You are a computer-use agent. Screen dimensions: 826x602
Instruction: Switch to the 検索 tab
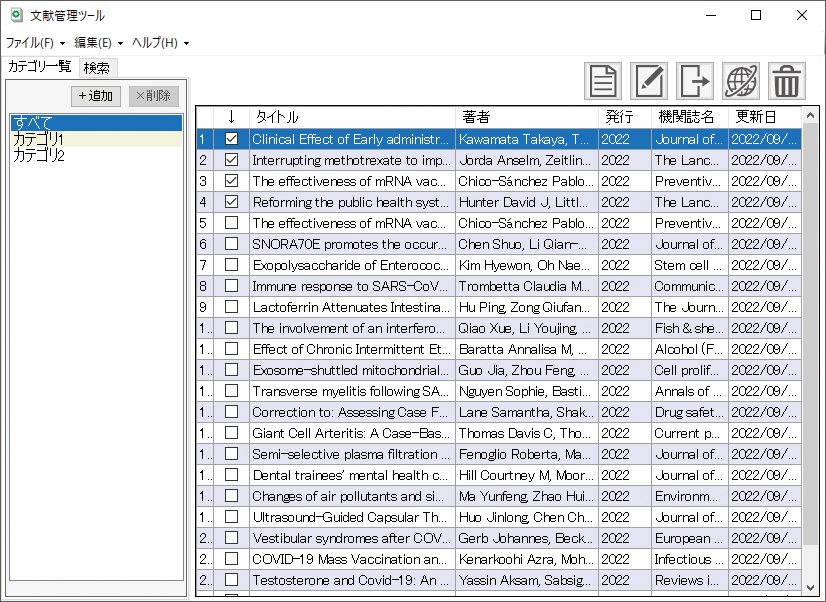click(97, 68)
